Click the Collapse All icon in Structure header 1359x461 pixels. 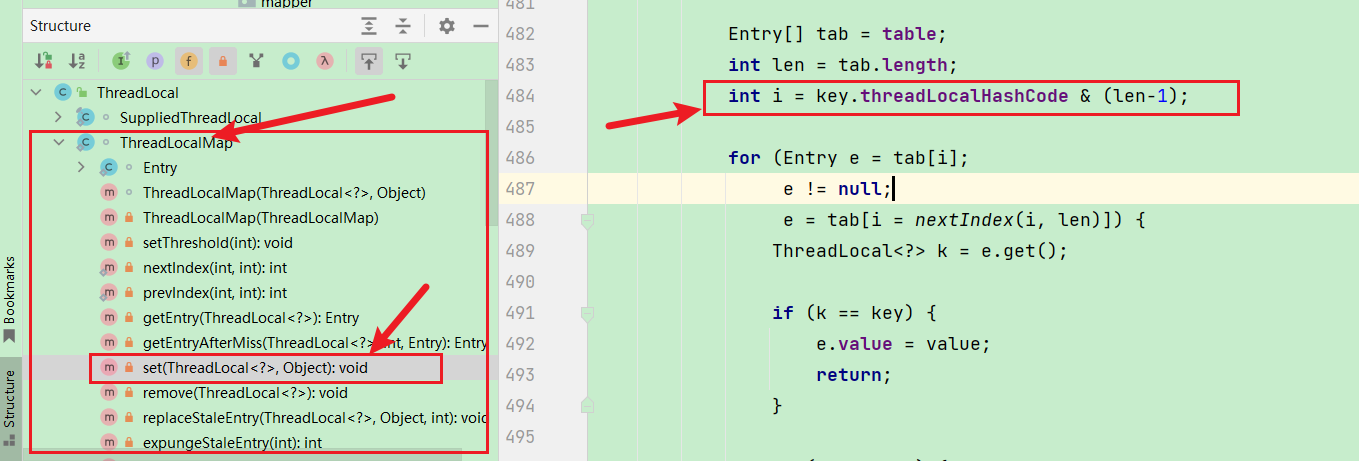[403, 26]
